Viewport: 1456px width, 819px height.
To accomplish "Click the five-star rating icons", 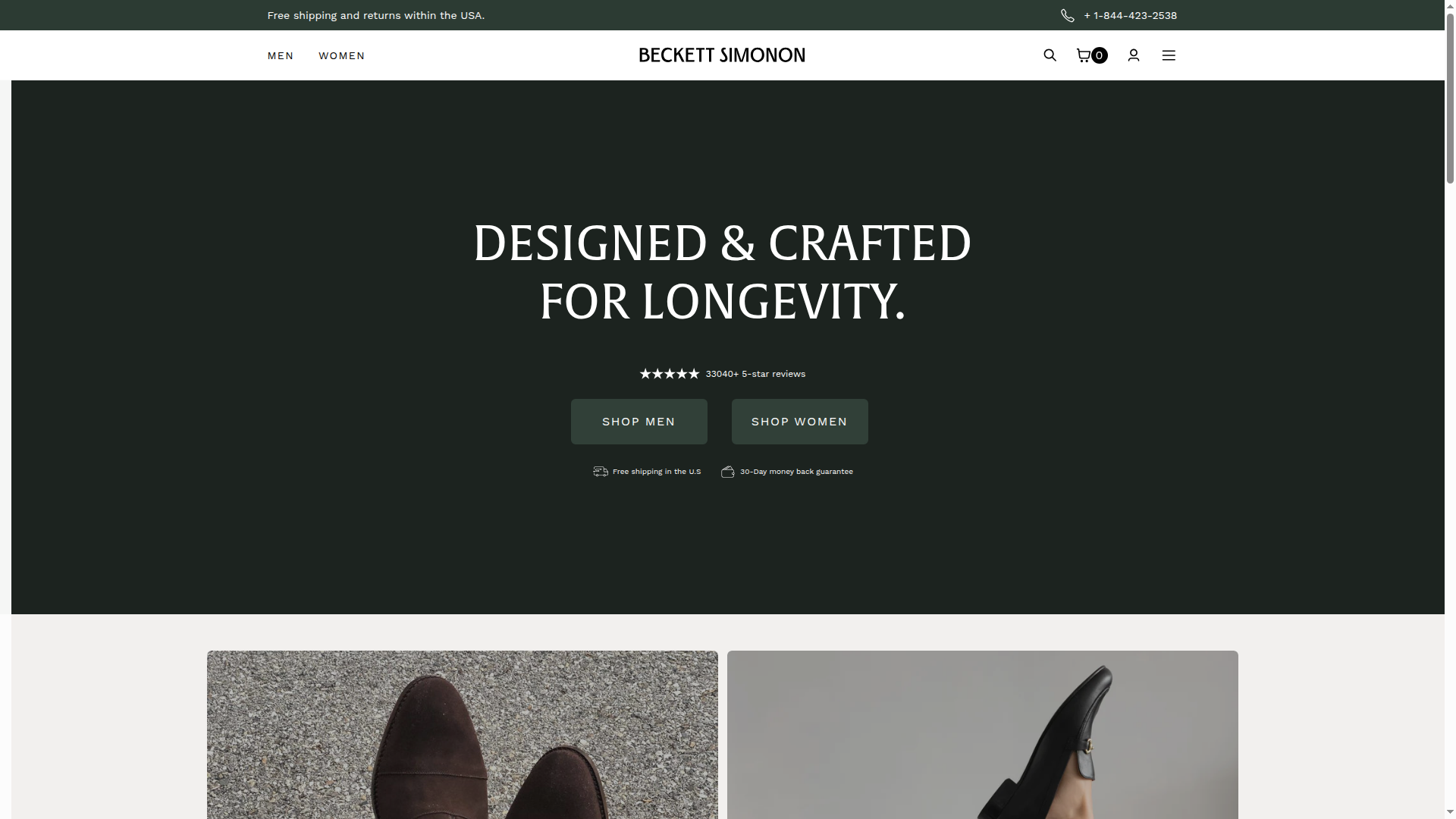I will pos(669,373).
